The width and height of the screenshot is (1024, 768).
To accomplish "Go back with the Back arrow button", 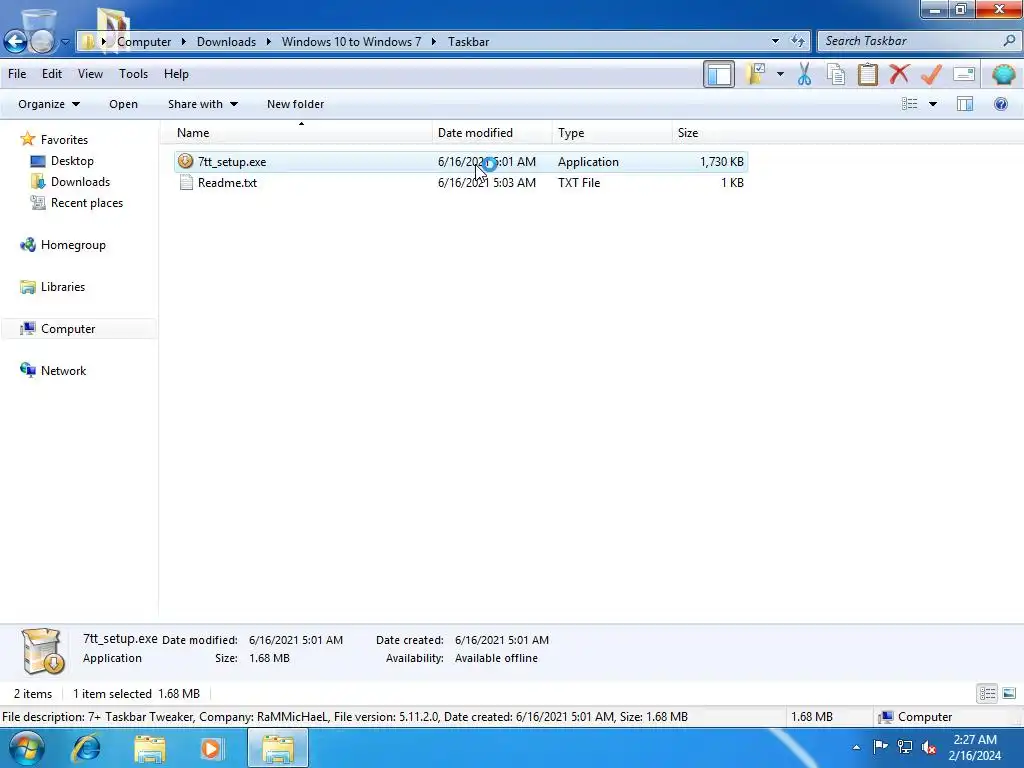I will (16, 41).
